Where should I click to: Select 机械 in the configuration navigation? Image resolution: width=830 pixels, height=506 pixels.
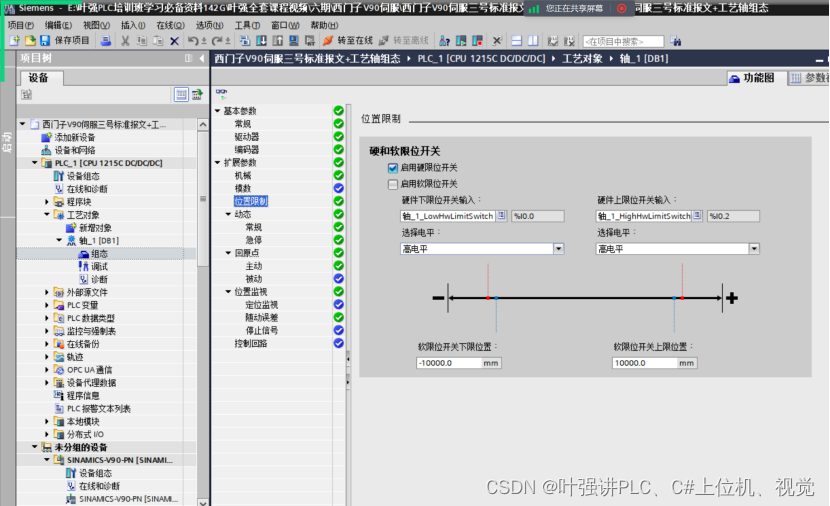(243, 175)
